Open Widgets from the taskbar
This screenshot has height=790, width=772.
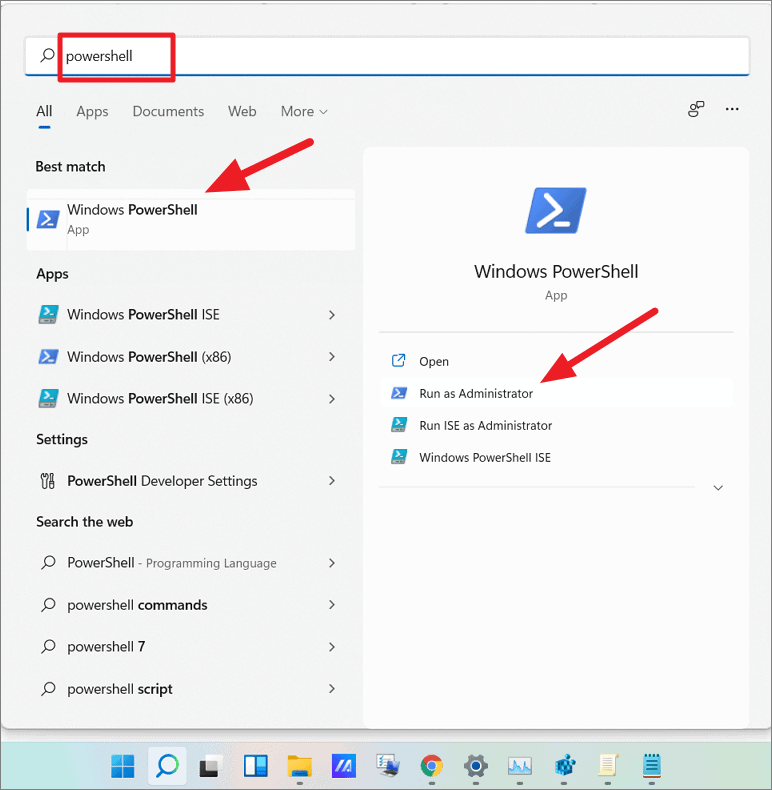coord(255,766)
